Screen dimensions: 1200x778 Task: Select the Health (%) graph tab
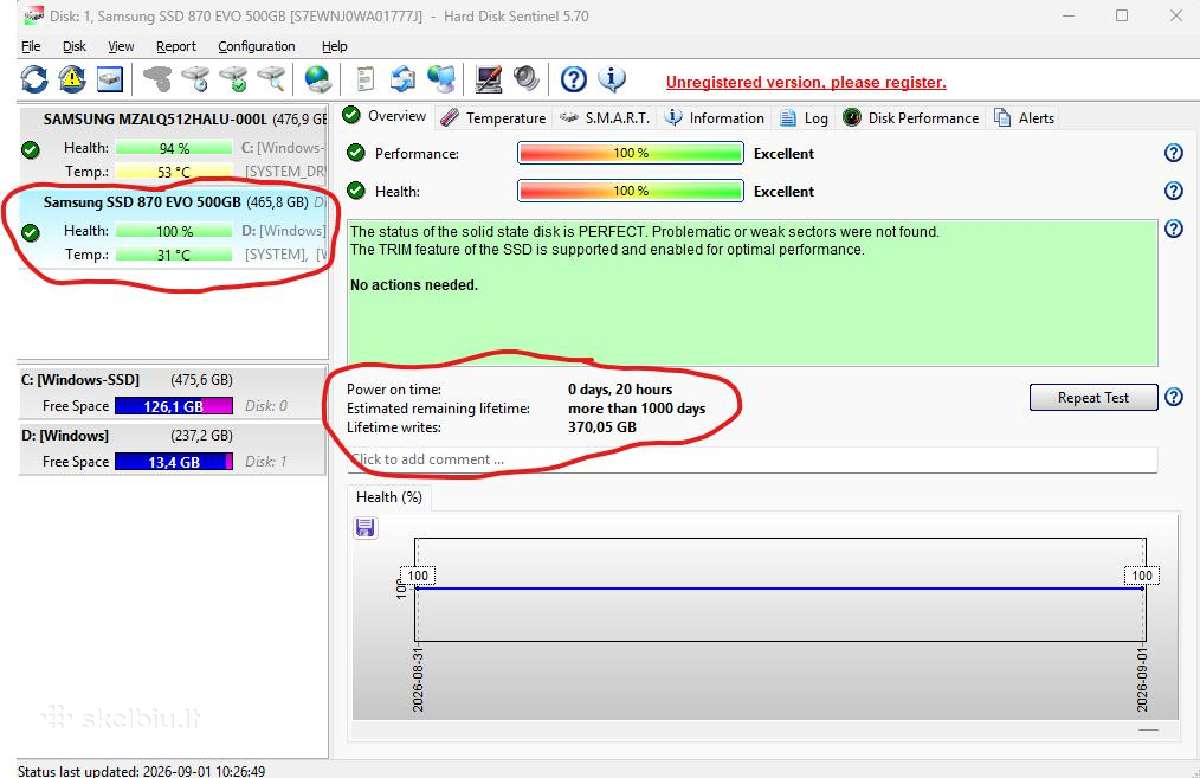(x=388, y=496)
